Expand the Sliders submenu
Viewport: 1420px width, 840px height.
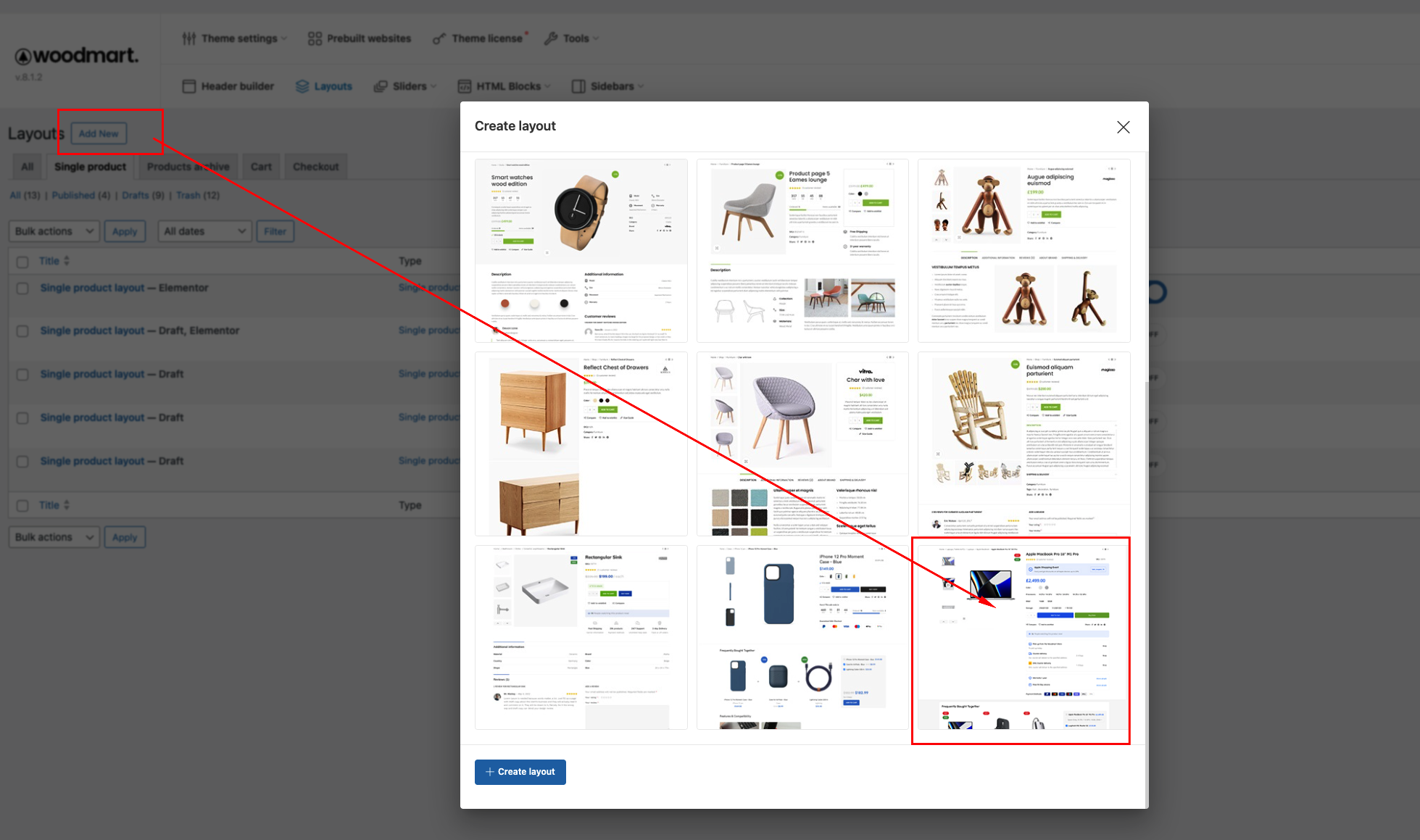pyautogui.click(x=433, y=86)
